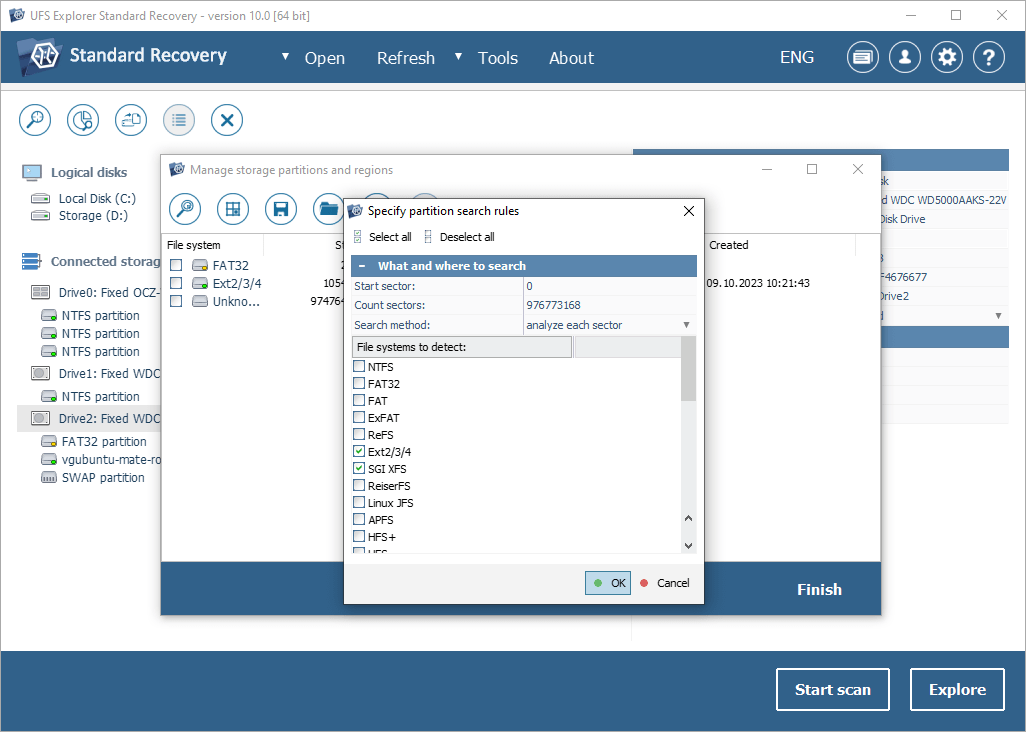Click Finish in Manage storage window
This screenshot has height=732, width=1026.
pyautogui.click(x=819, y=589)
